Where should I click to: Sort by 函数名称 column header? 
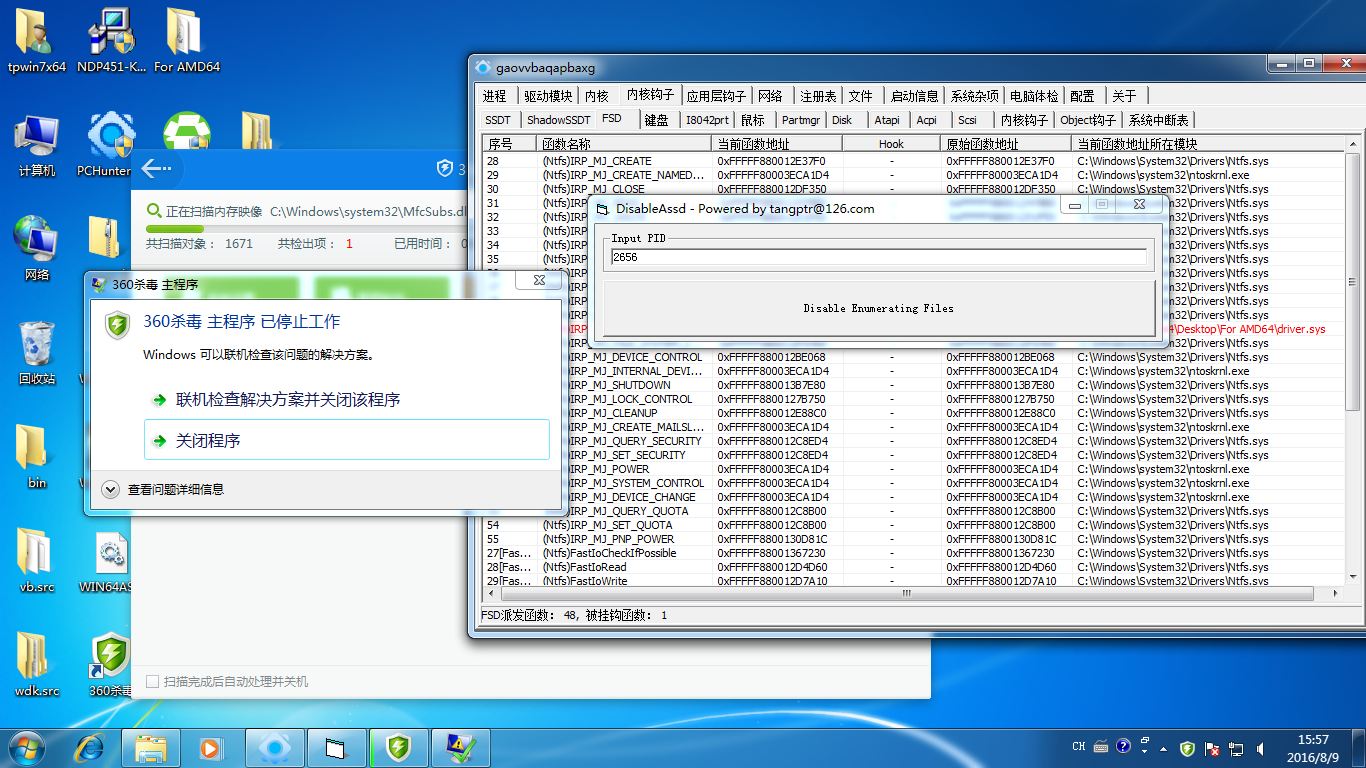[x=623, y=144]
